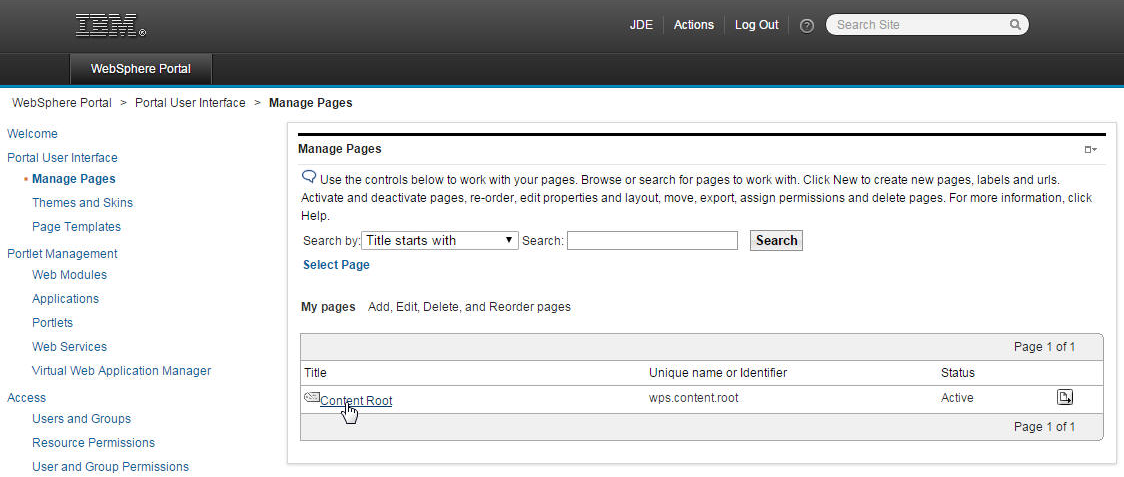Click the Title column header
Viewport: 1124px width, 477px height.
click(315, 372)
